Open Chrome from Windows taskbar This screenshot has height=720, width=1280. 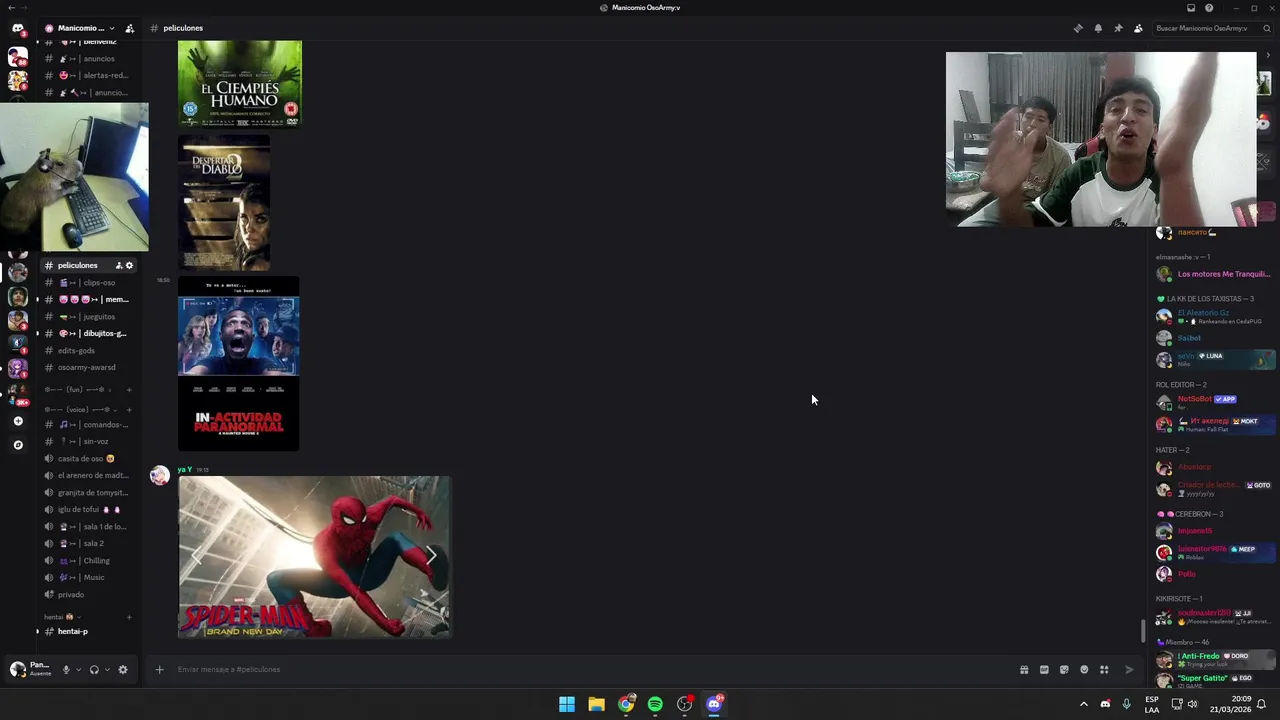pos(626,704)
